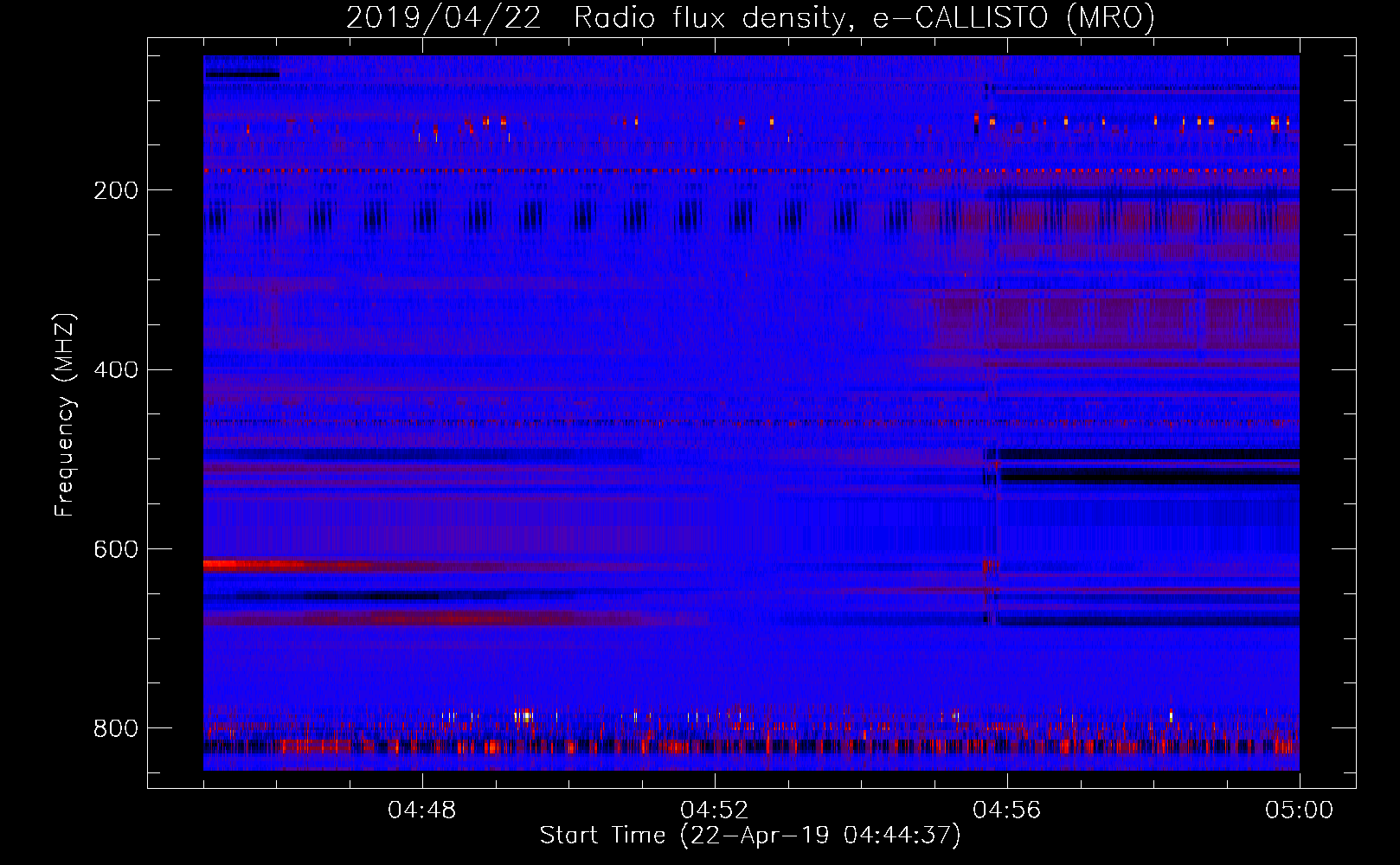The width and height of the screenshot is (1400, 865).
Task: Click the 04:48 time tick label
Action: pos(422,811)
